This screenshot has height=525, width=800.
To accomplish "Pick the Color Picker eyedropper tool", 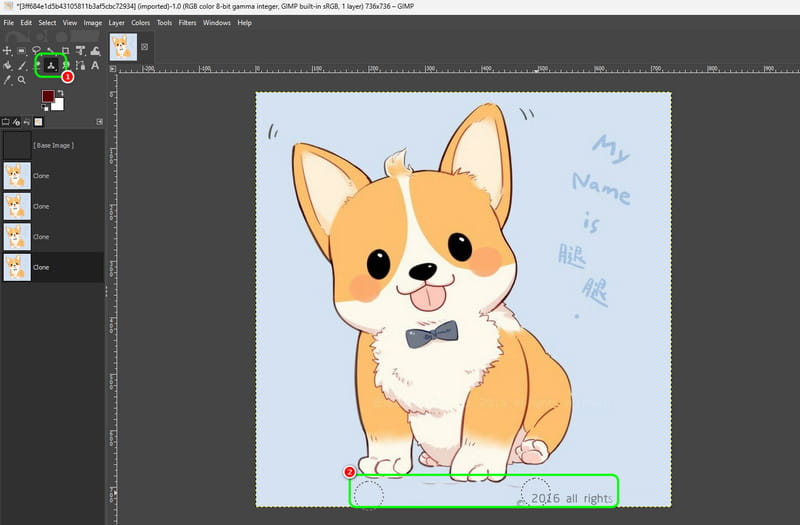I will tap(8, 80).
